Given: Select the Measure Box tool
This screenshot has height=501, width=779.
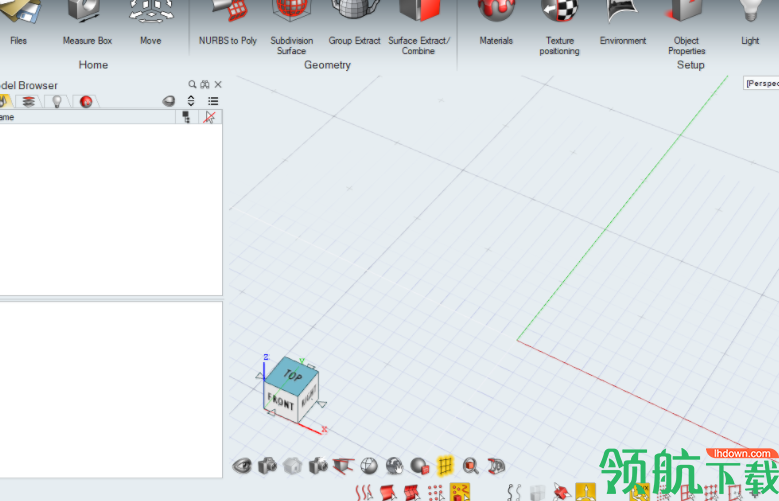Looking at the screenshot, I should point(87,22).
